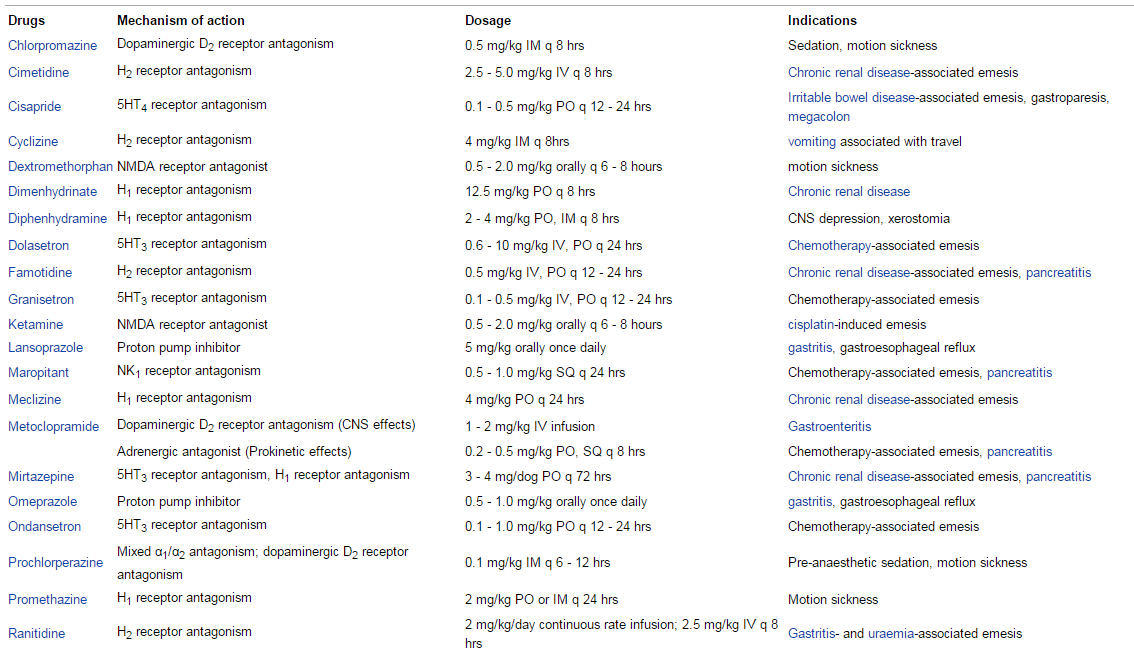The width and height of the screenshot is (1134, 653).
Task: Open the Chlorpromazine drug link
Action: coord(52,46)
